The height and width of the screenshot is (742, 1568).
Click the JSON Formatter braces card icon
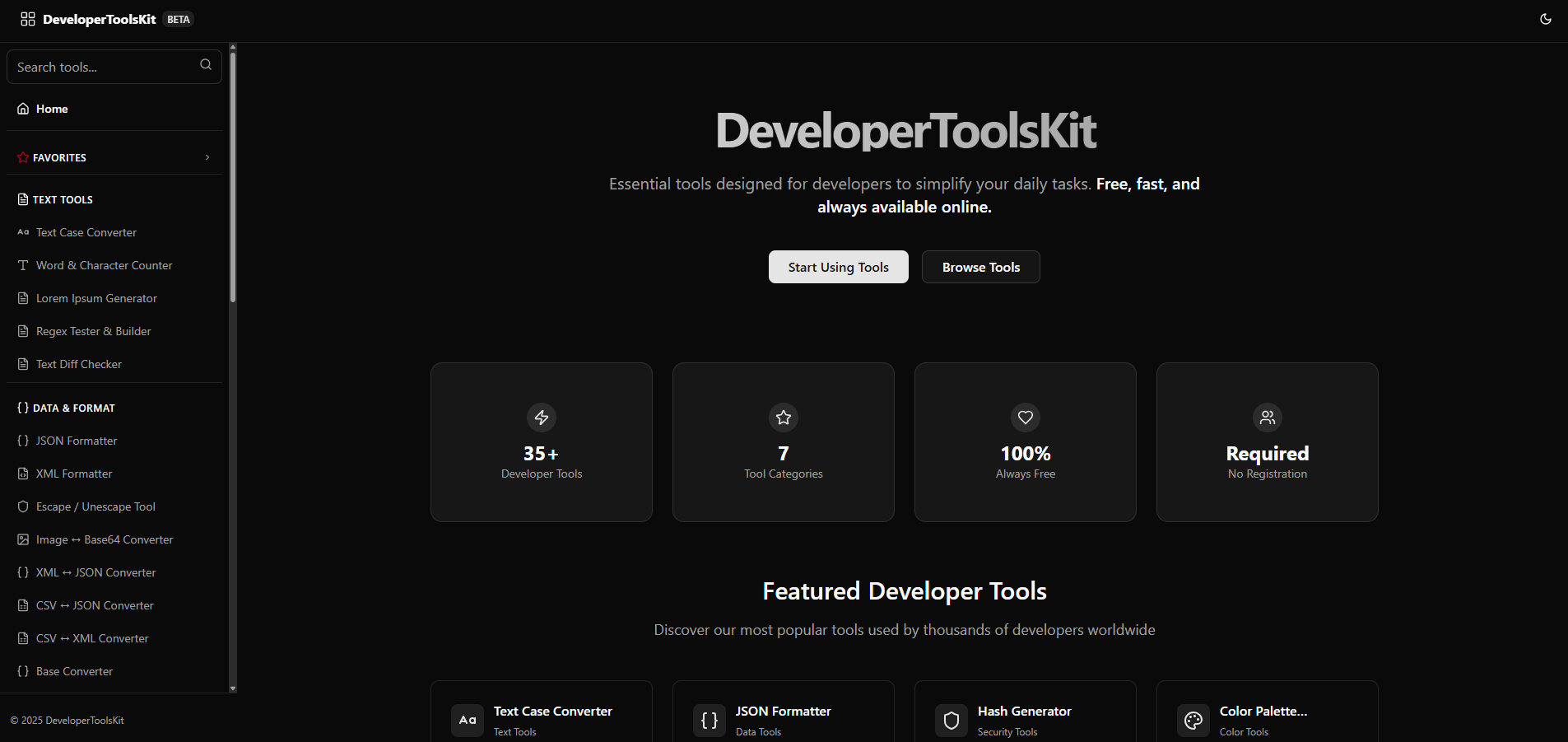(709, 721)
